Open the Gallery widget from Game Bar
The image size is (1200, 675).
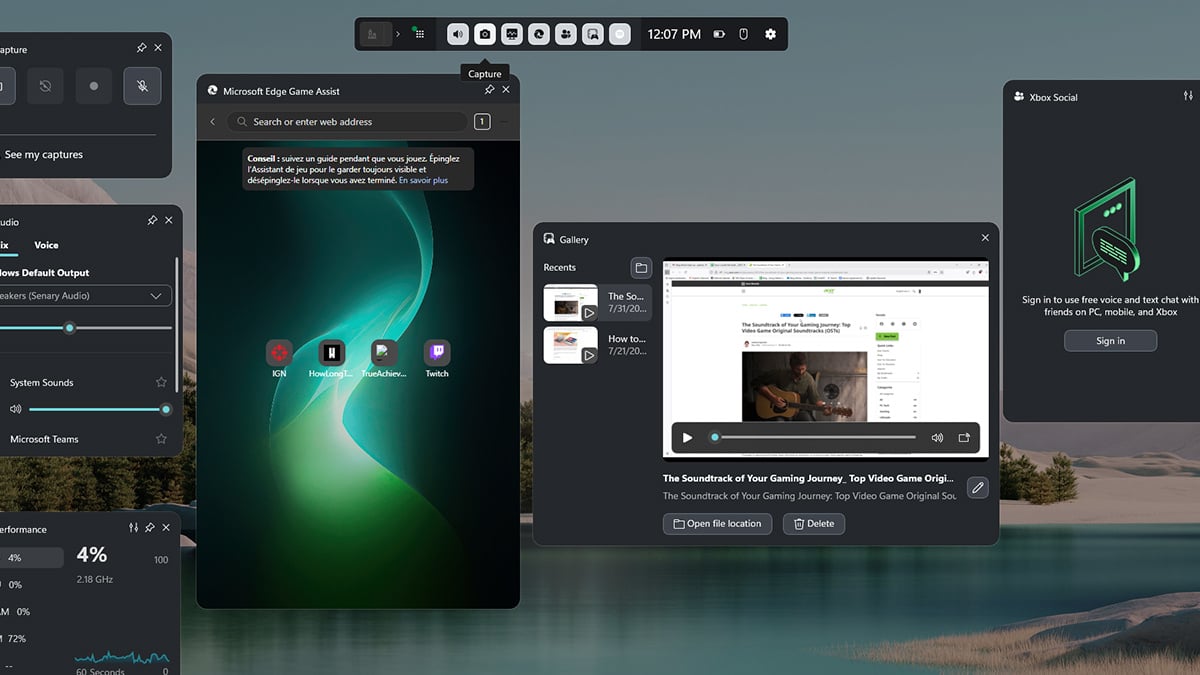pos(593,34)
